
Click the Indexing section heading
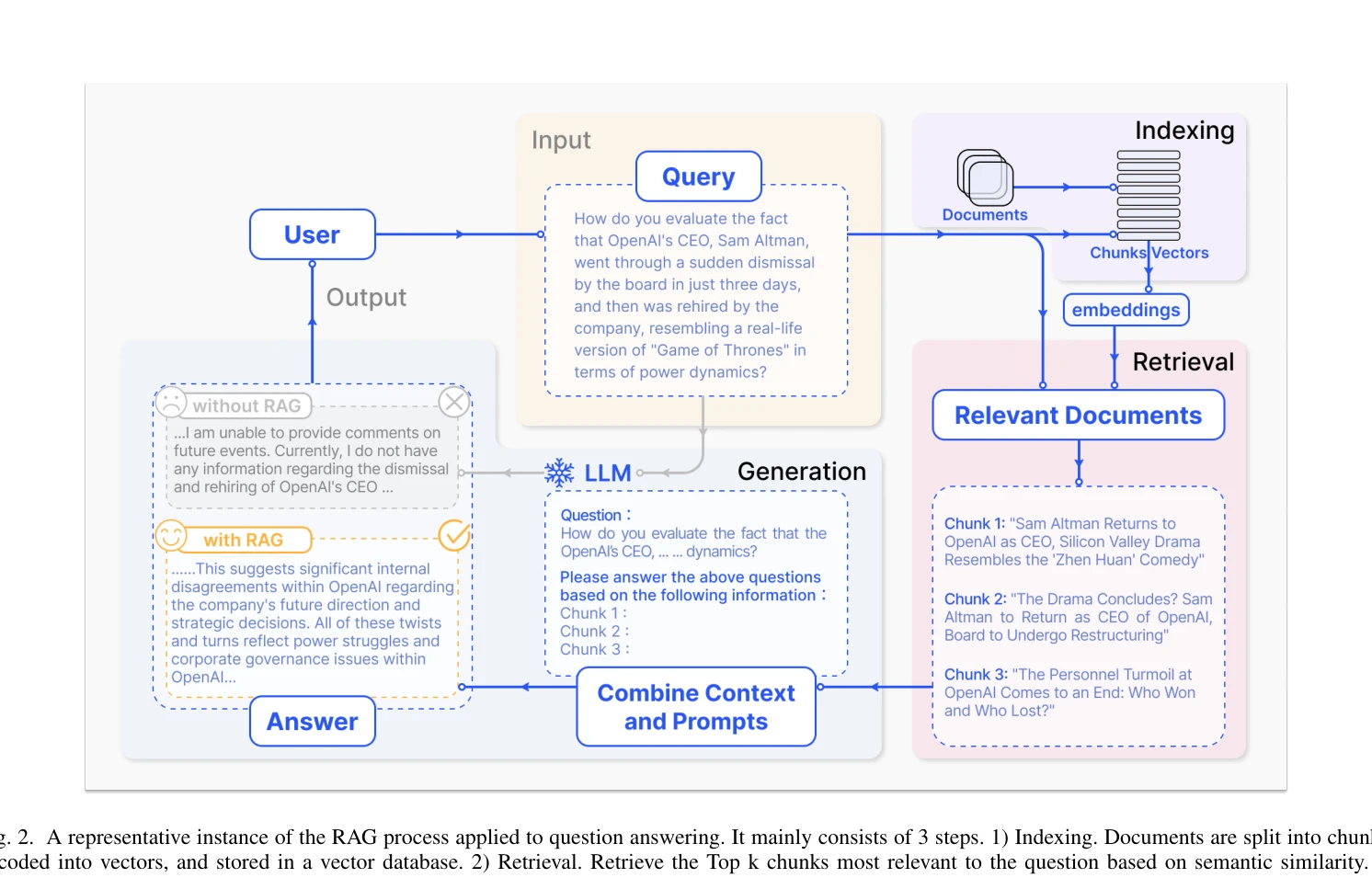pos(1184,131)
